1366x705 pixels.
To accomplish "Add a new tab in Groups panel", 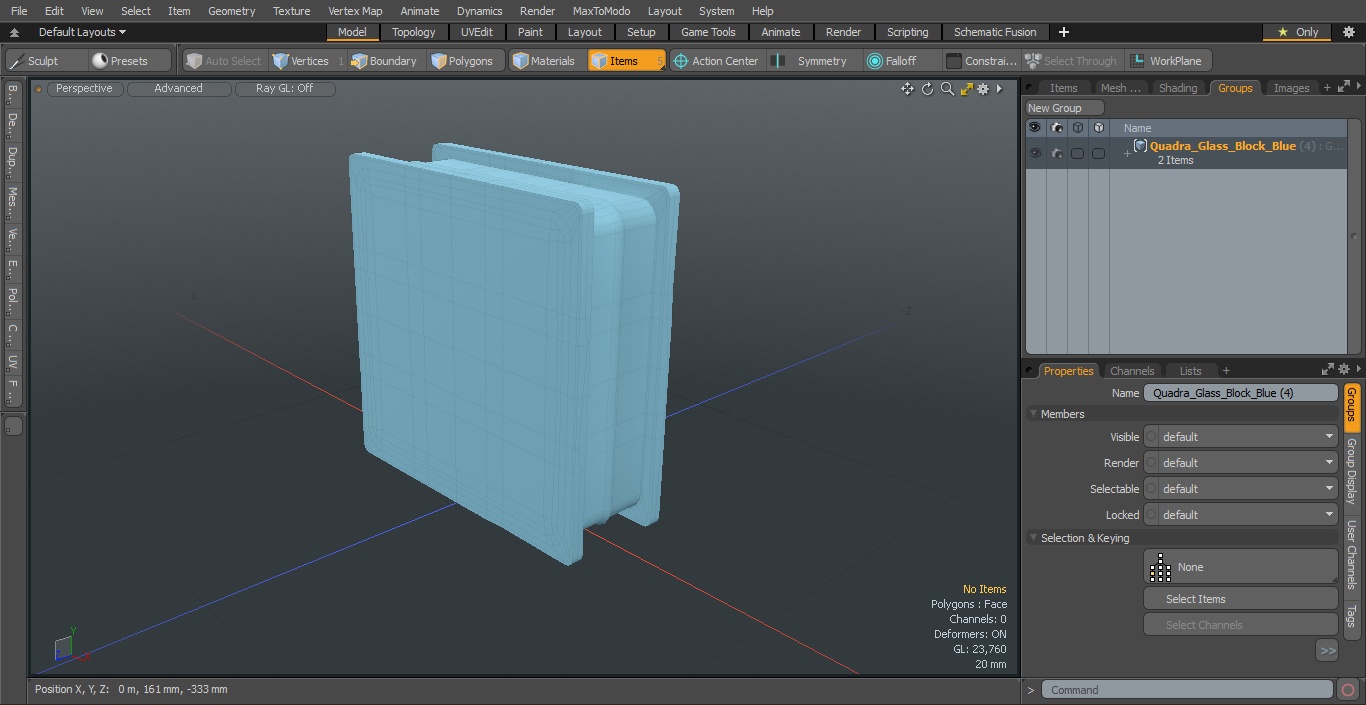I will point(1327,88).
